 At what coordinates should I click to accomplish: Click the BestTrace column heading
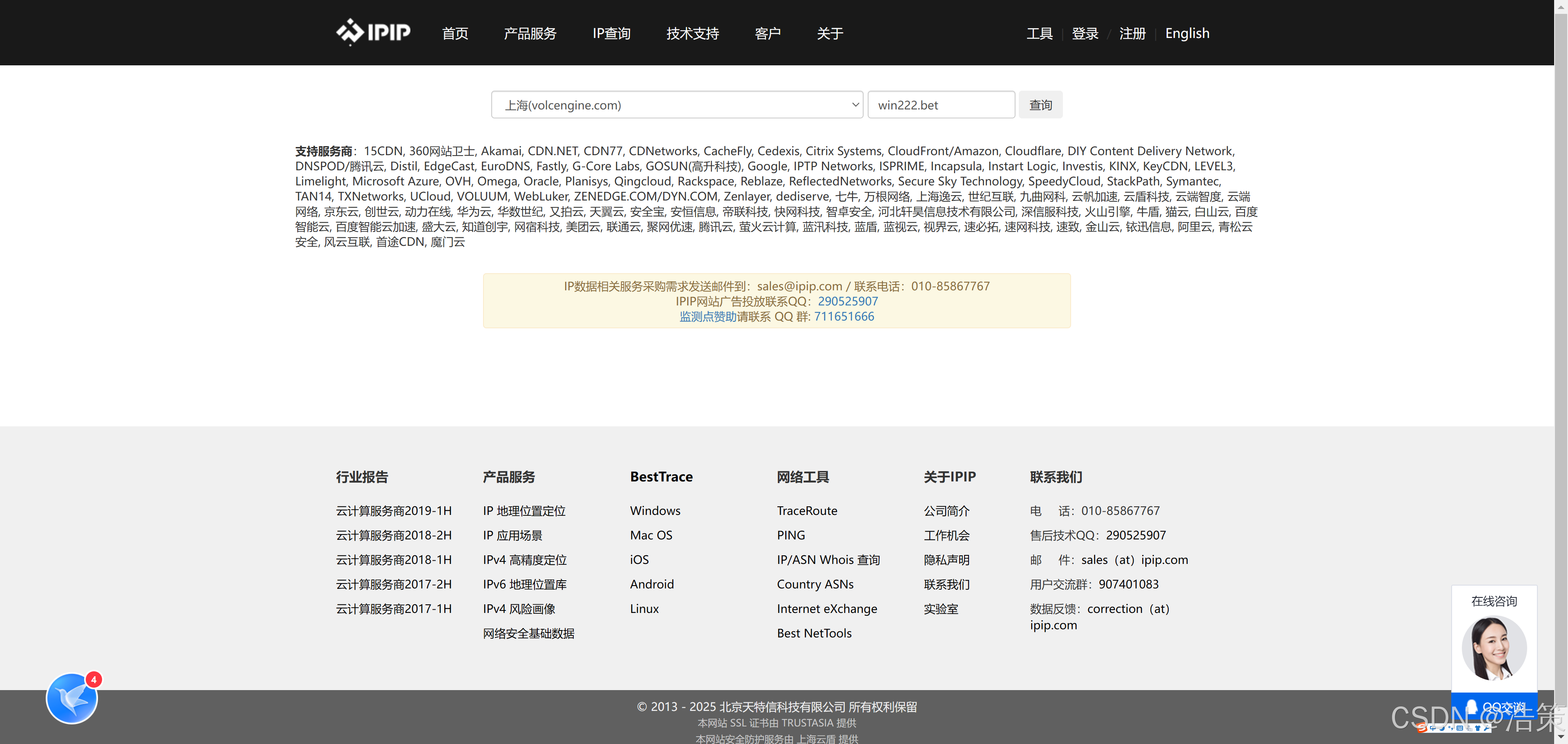click(661, 477)
